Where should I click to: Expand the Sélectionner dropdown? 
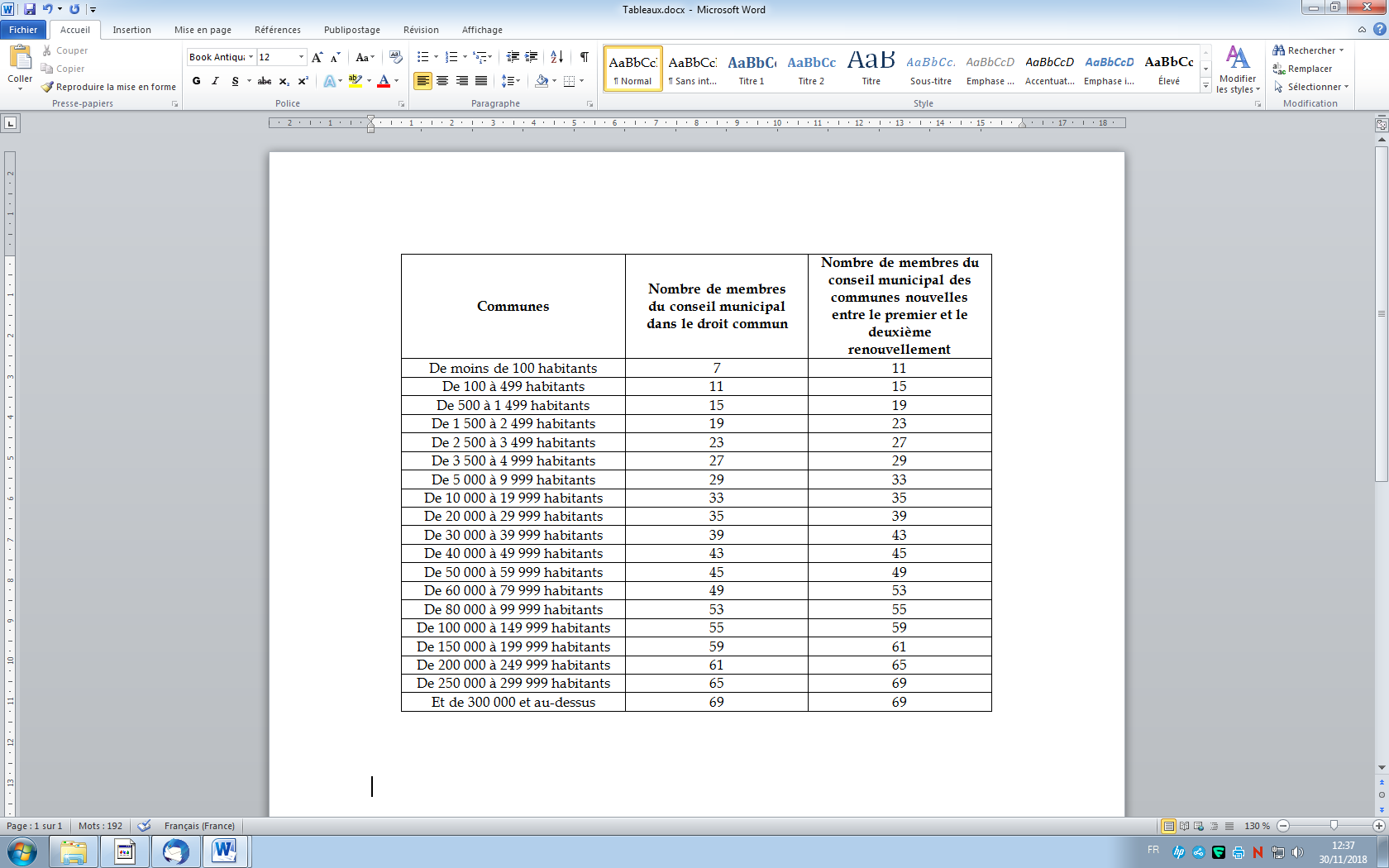(1316, 87)
